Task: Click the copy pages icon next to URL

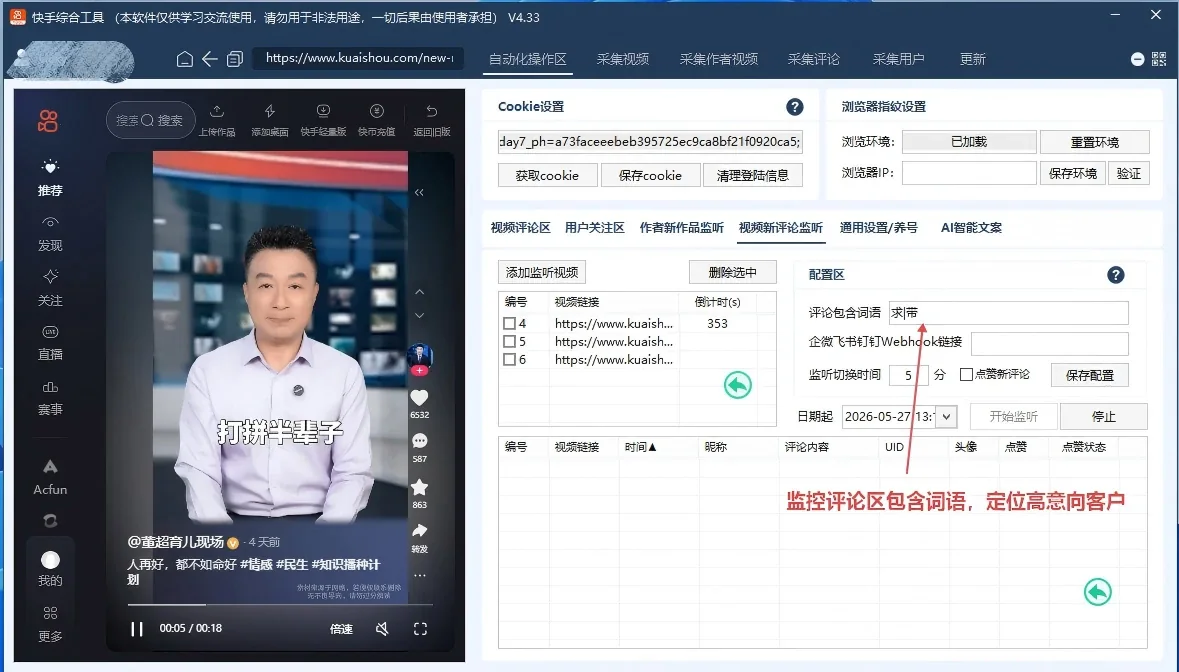Action: pyautogui.click(x=235, y=59)
